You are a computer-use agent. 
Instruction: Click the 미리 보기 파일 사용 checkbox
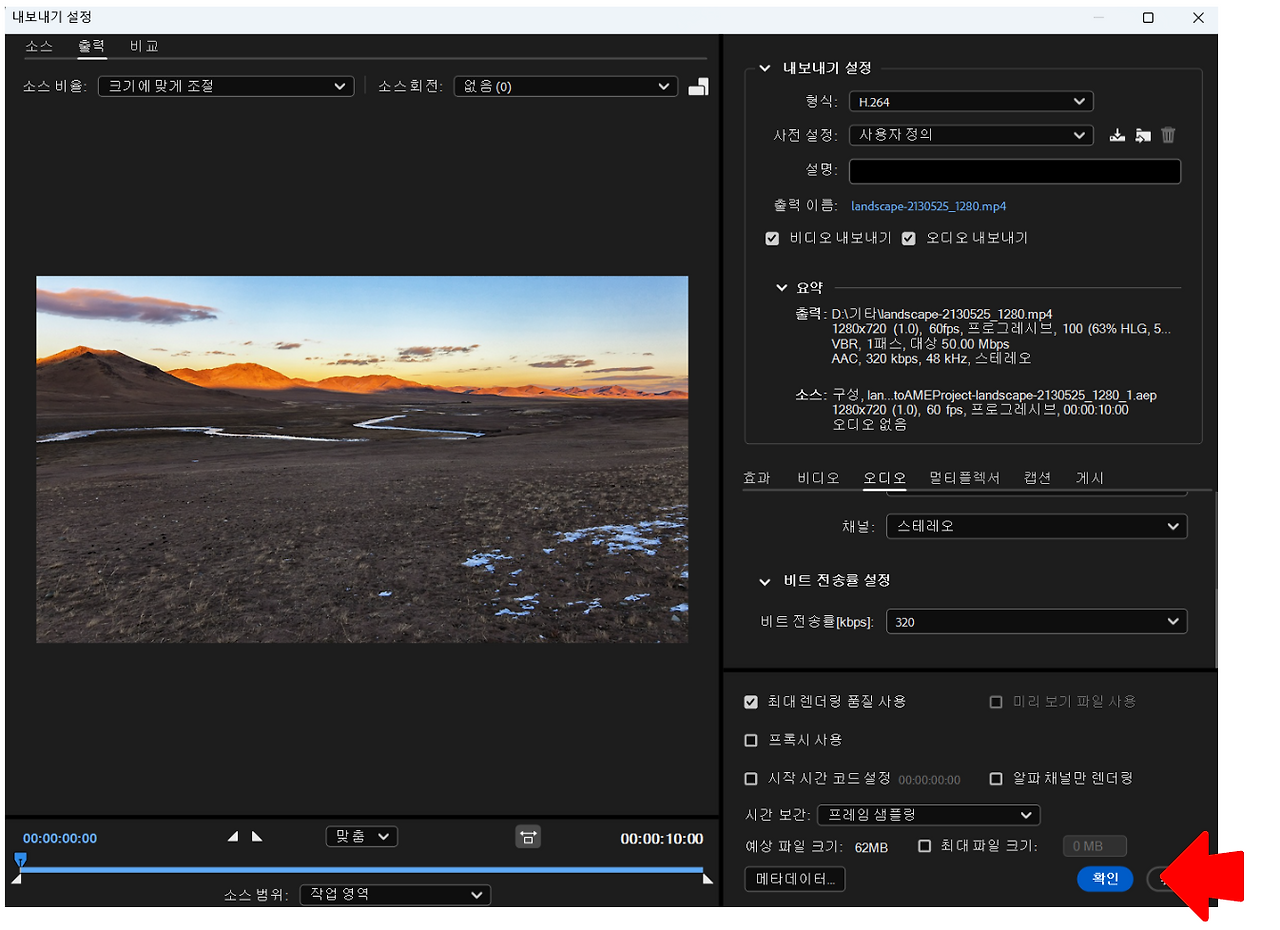click(996, 702)
